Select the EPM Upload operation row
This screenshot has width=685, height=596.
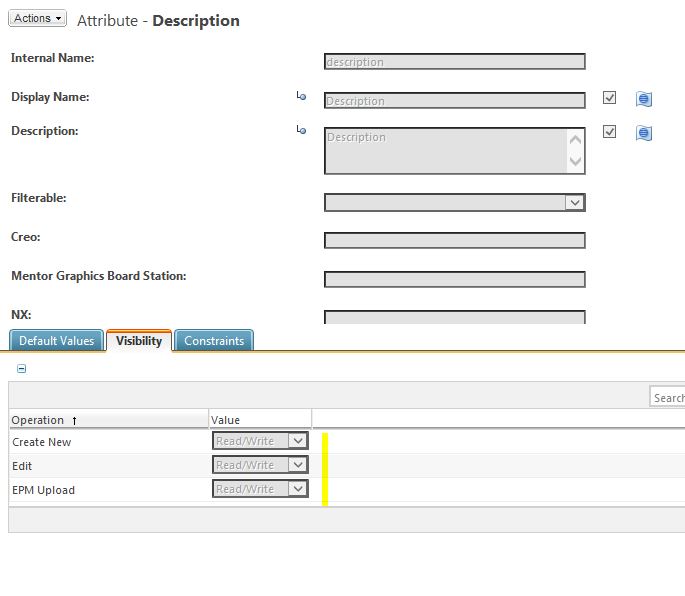tap(347, 490)
